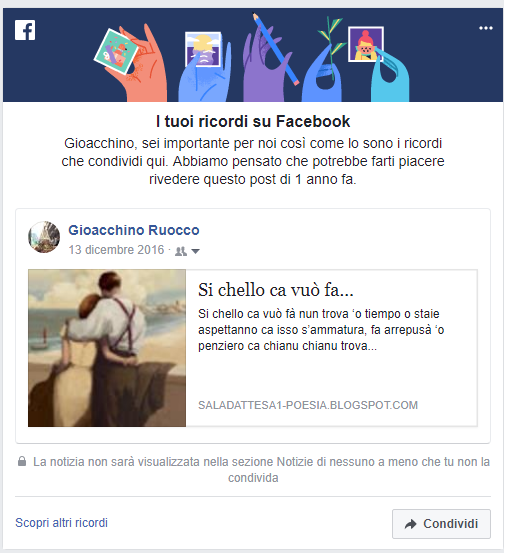Click the portrait photo in the banner
This screenshot has height=553, width=510.
[x=366, y=44]
